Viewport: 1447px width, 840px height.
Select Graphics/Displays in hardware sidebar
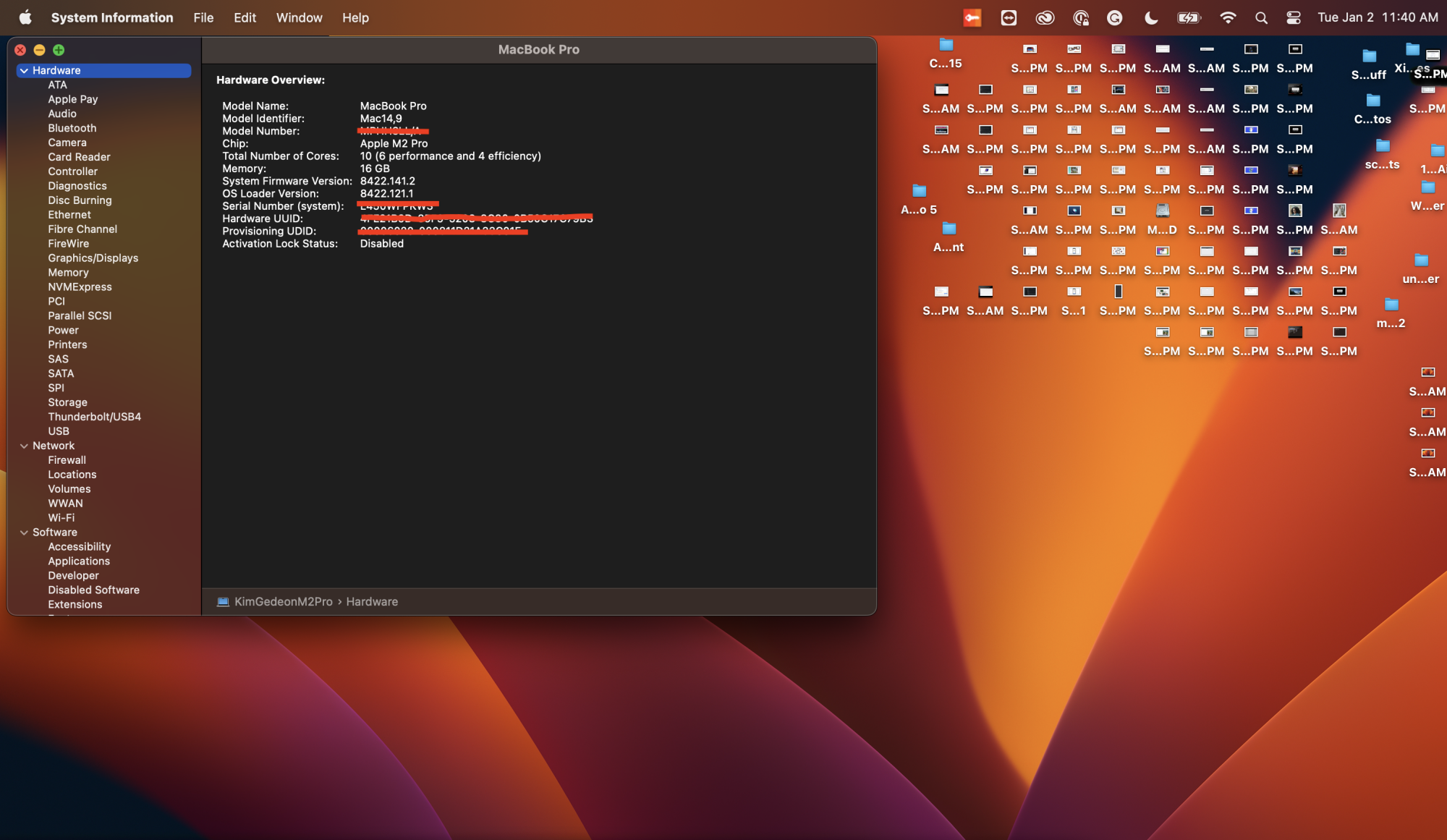click(93, 257)
